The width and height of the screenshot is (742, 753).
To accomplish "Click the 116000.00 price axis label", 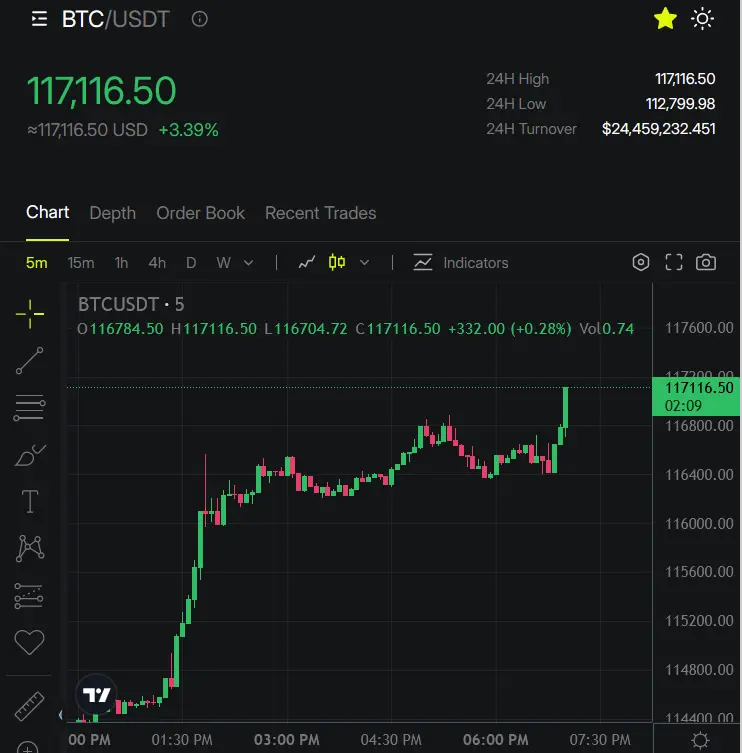I will pyautogui.click(x=699, y=523).
